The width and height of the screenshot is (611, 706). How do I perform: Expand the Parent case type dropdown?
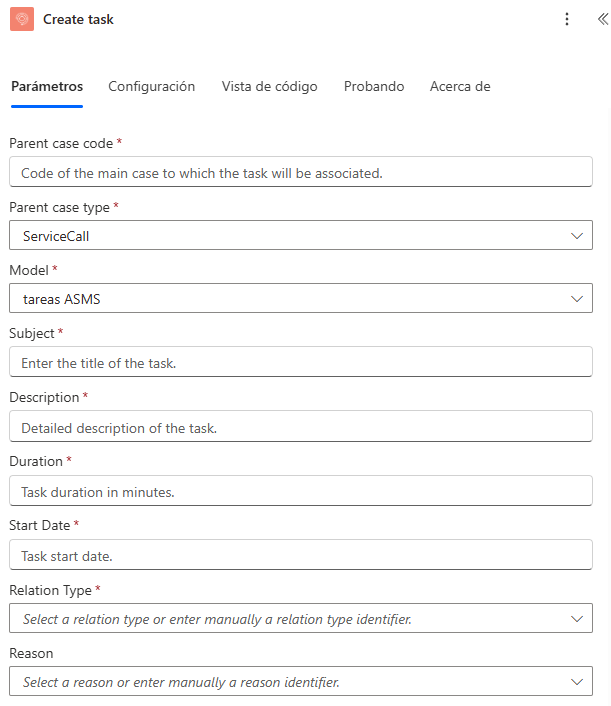point(576,236)
